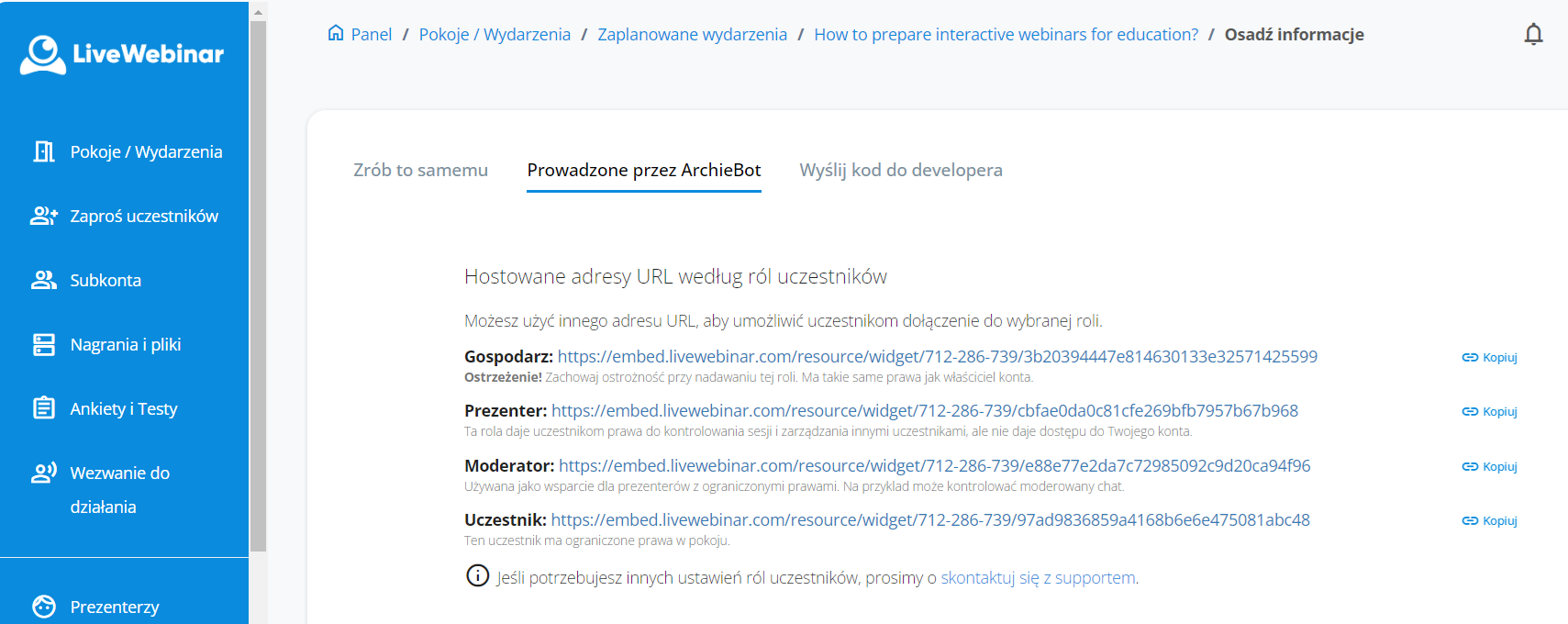
Task: Copy the Moderator URL with Kopiuj
Action: pos(1489,466)
